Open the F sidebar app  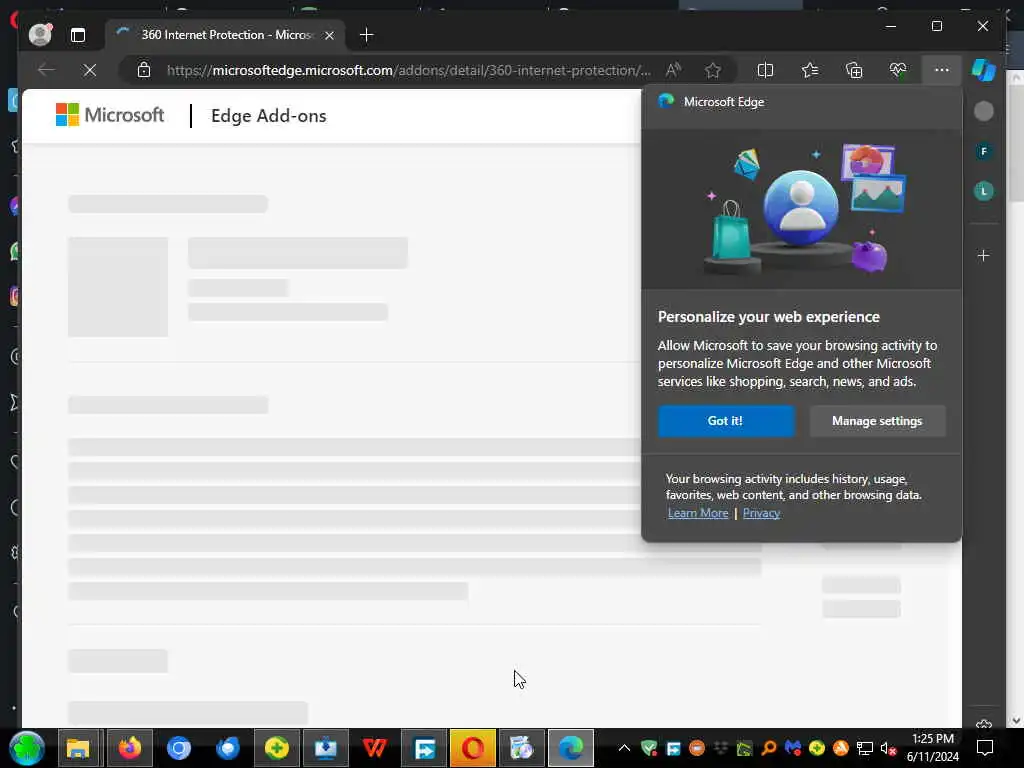click(x=984, y=152)
